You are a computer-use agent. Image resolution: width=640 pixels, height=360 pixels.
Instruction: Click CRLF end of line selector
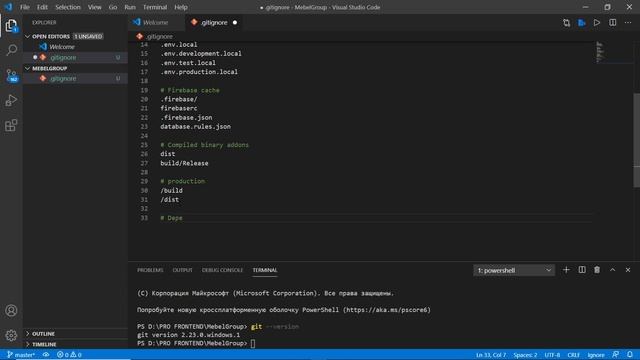tap(573, 355)
